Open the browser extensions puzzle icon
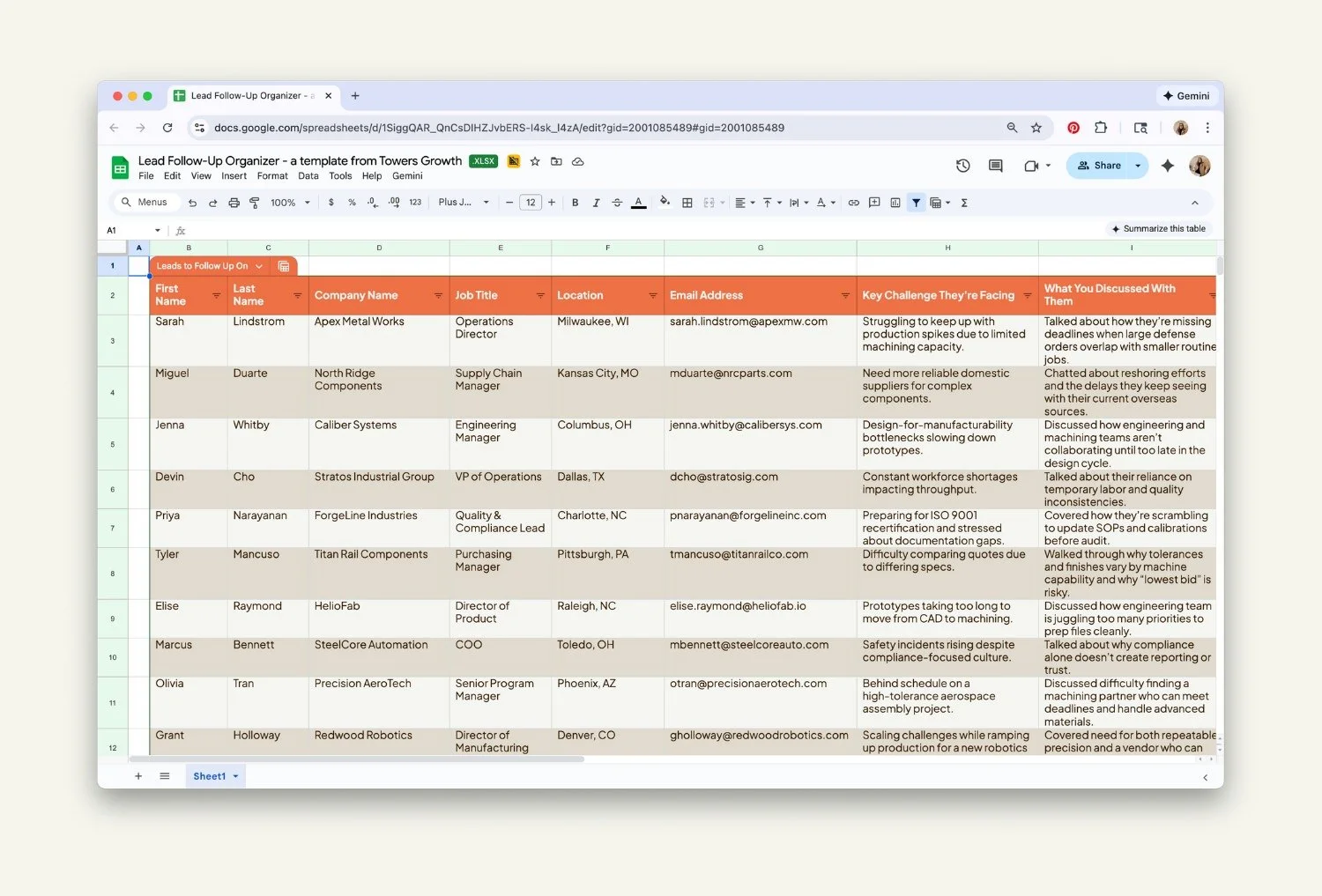 click(x=1101, y=128)
